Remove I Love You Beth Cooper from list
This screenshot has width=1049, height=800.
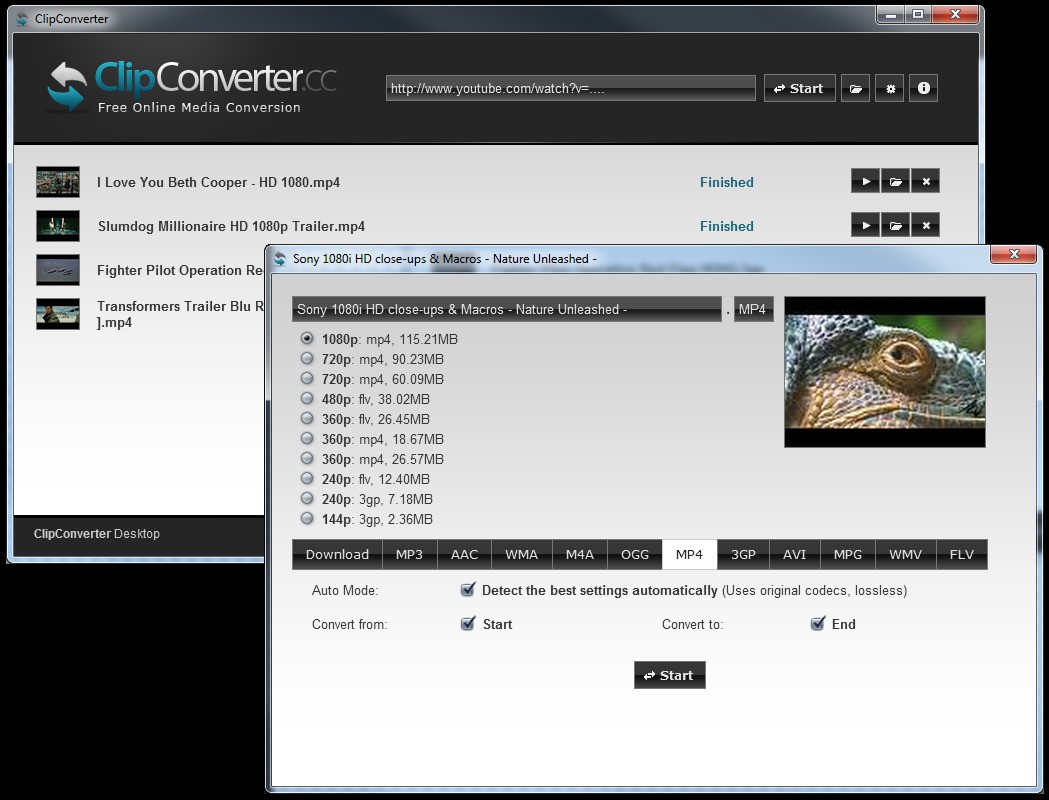926,181
